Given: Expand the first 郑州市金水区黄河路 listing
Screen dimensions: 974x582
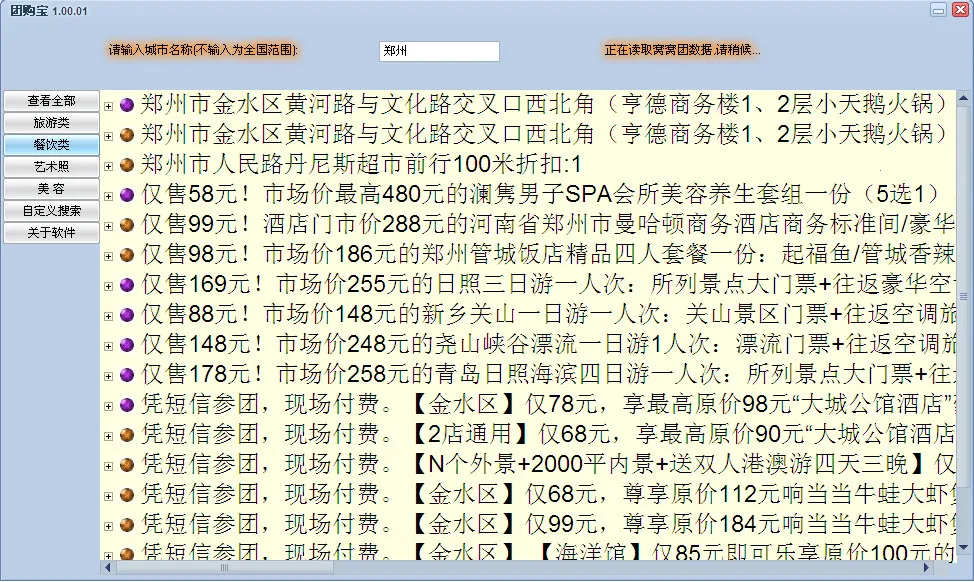Looking at the screenshot, I should (x=110, y=104).
